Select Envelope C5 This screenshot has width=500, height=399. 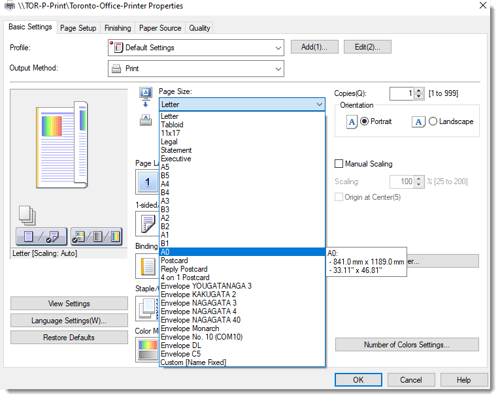(242, 354)
